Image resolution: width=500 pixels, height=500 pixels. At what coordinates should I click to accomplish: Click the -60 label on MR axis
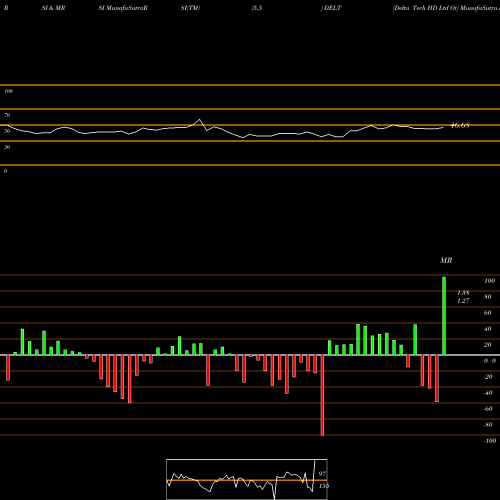(488, 409)
